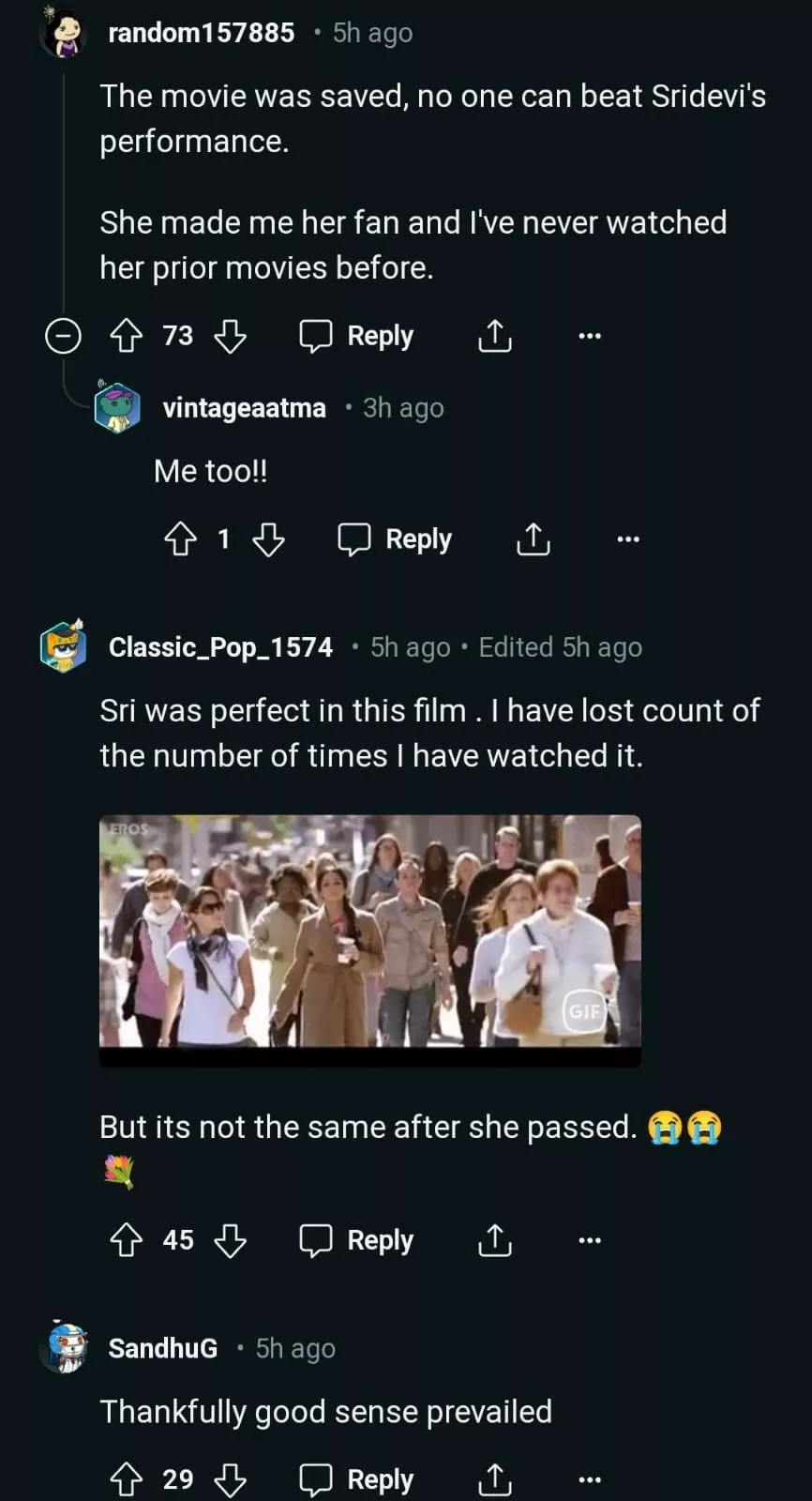The width and height of the screenshot is (812, 1501).
Task: Upvote Classic_Pop_1574's comment
Action: (127, 1240)
